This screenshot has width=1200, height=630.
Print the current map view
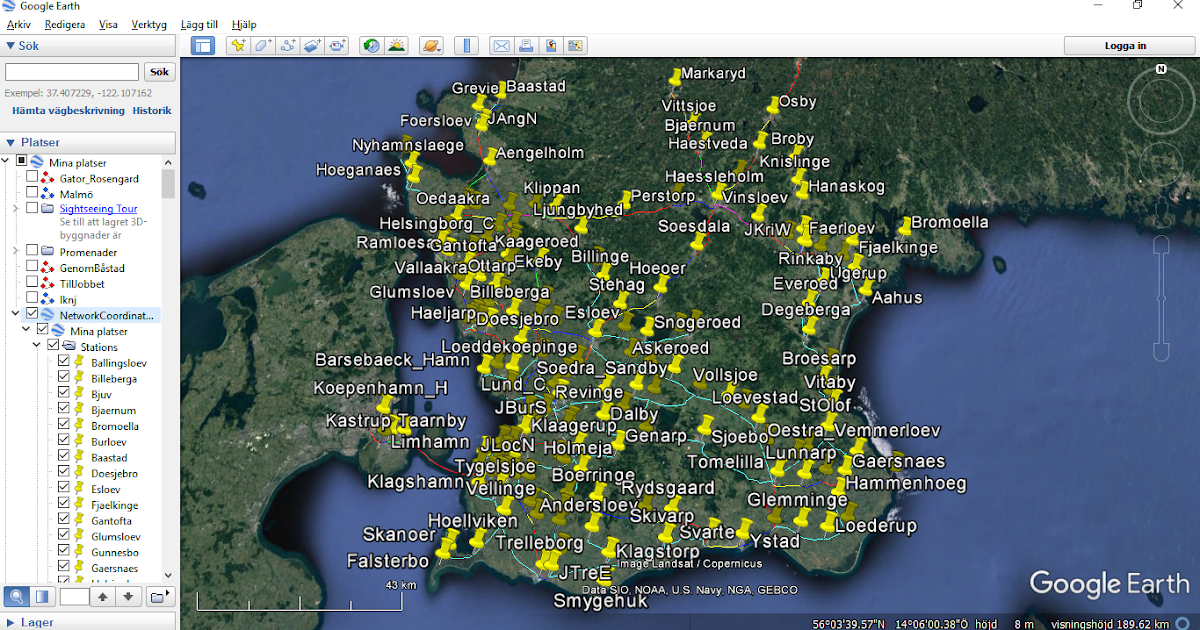point(526,45)
